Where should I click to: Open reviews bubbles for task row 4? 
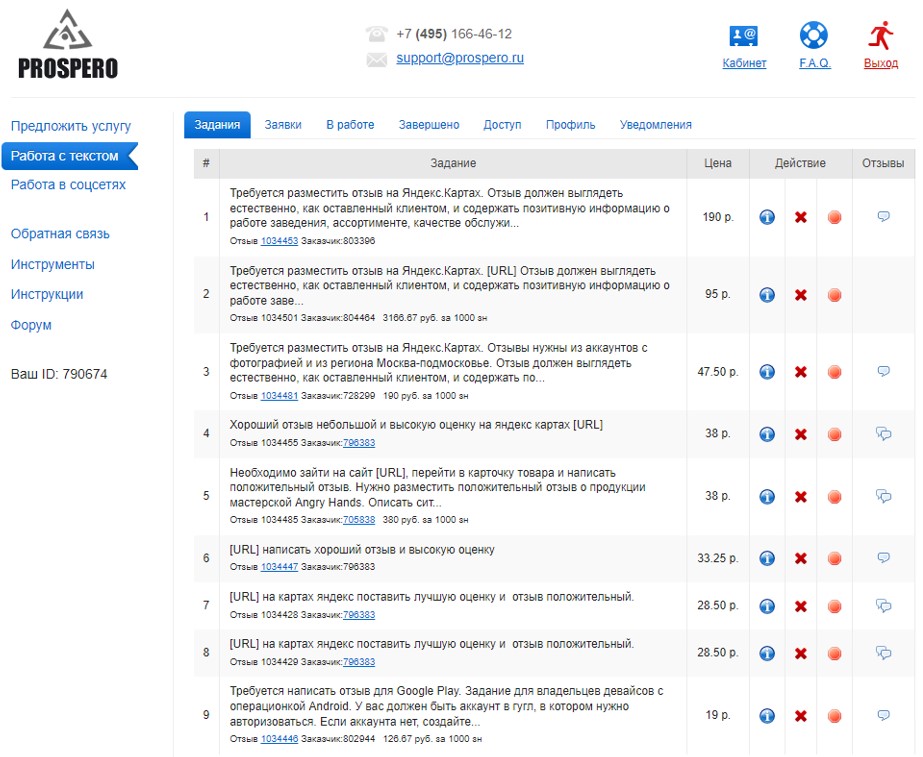(x=883, y=434)
